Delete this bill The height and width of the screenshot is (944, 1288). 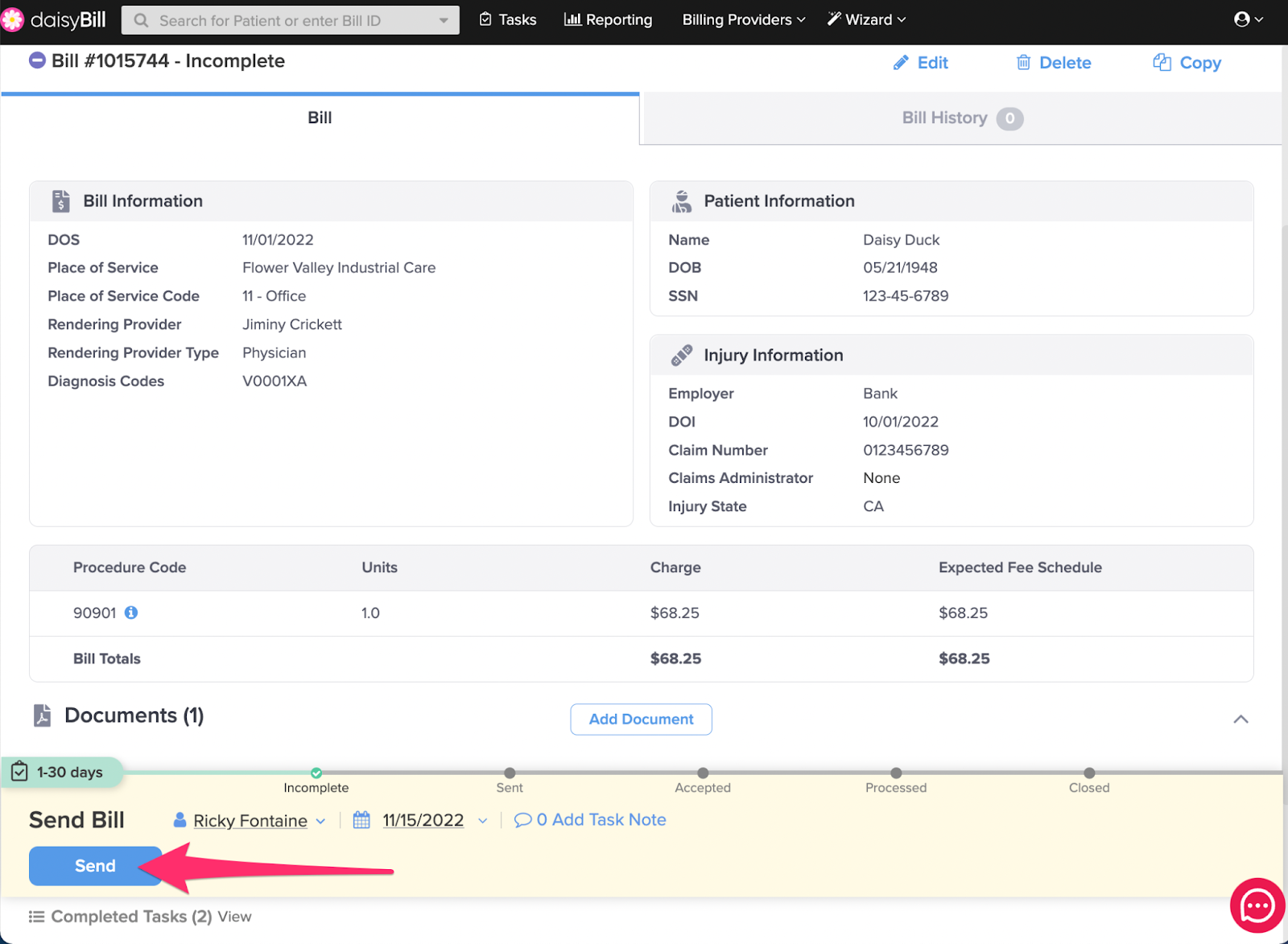[x=1054, y=63]
